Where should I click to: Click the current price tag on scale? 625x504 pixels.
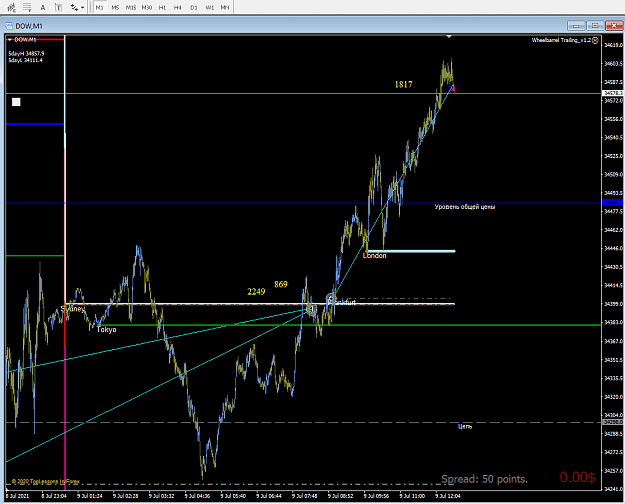tap(612, 93)
